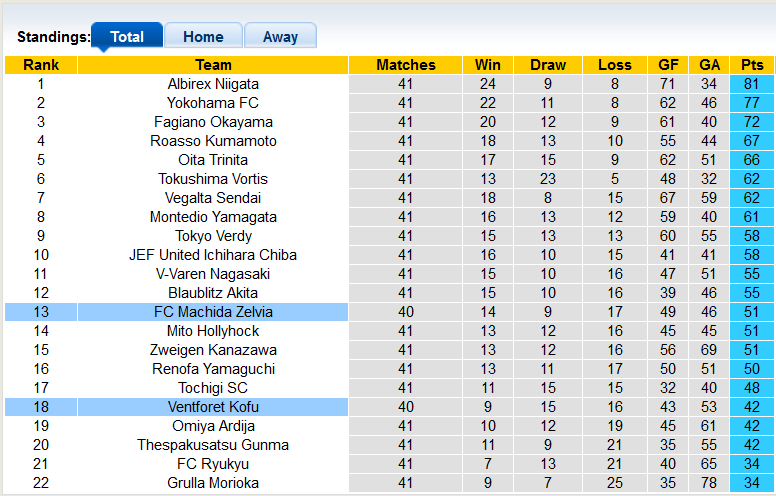
Task: Click the Draw column header
Action: 548,65
